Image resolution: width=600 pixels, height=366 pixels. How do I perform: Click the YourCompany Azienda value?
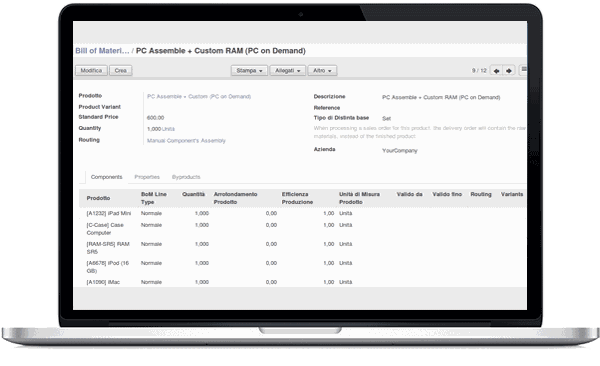(400, 150)
